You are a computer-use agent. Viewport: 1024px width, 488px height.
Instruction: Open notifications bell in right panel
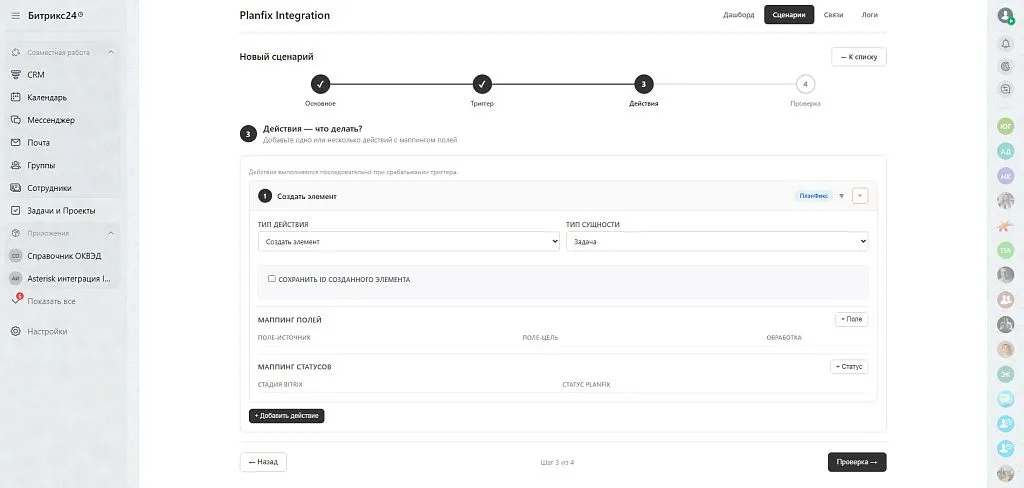pos(1006,43)
